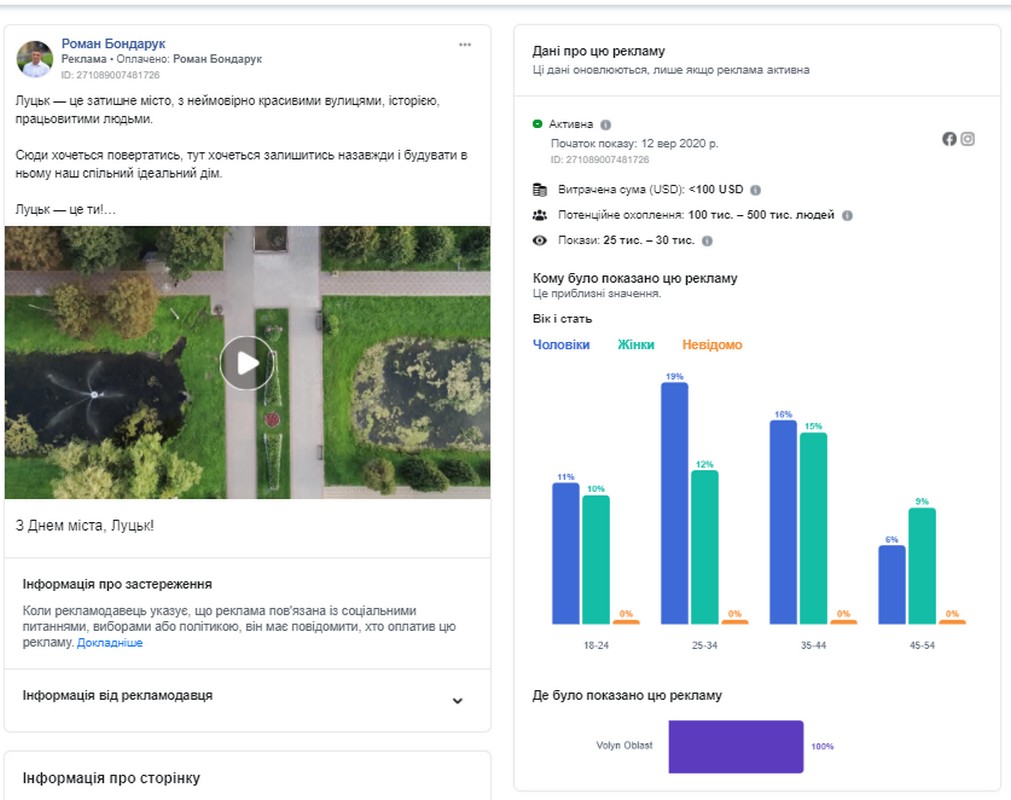This screenshot has height=800, width=1011.
Task: Click info icon next to Активна status
Action: pos(605,125)
